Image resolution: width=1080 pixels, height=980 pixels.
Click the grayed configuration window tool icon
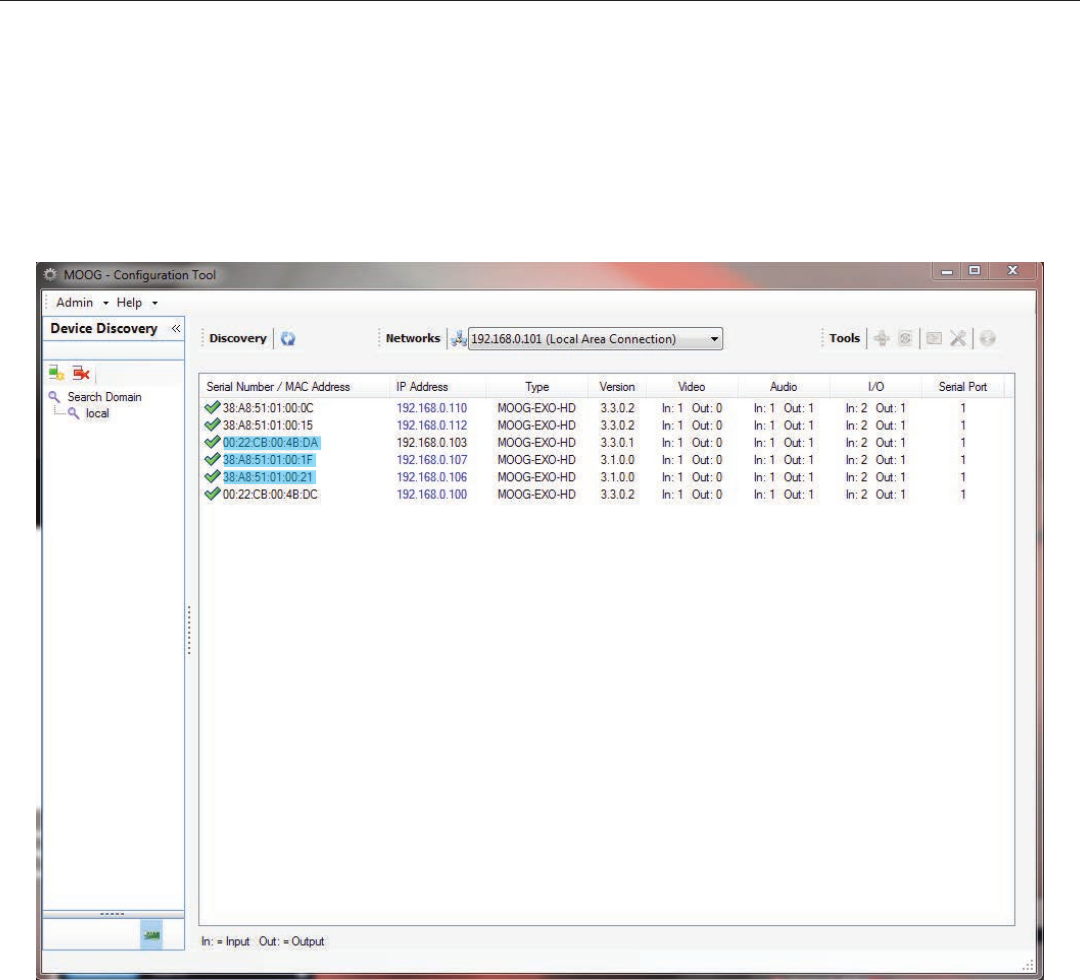[934, 338]
